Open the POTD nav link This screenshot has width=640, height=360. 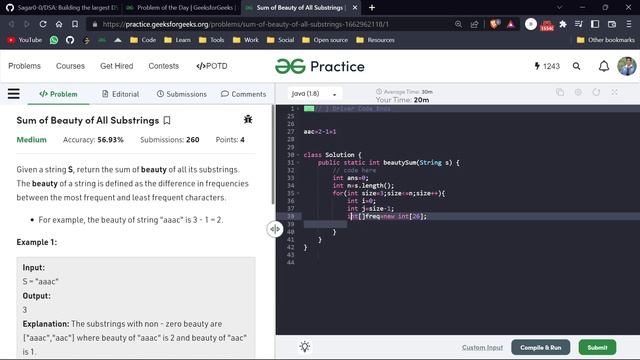(212, 66)
